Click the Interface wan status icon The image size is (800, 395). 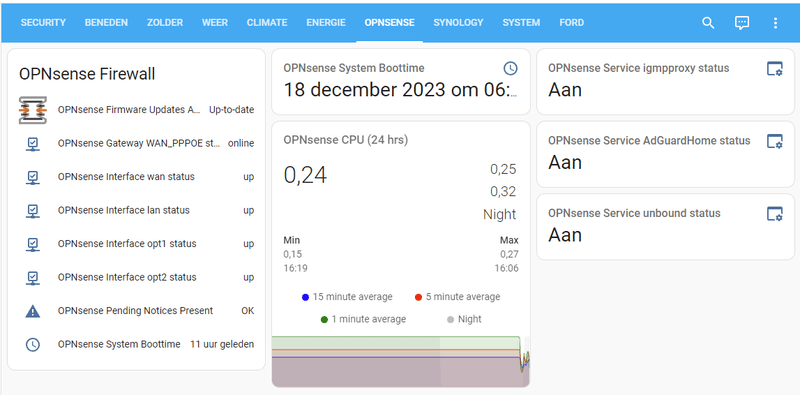click(33, 177)
